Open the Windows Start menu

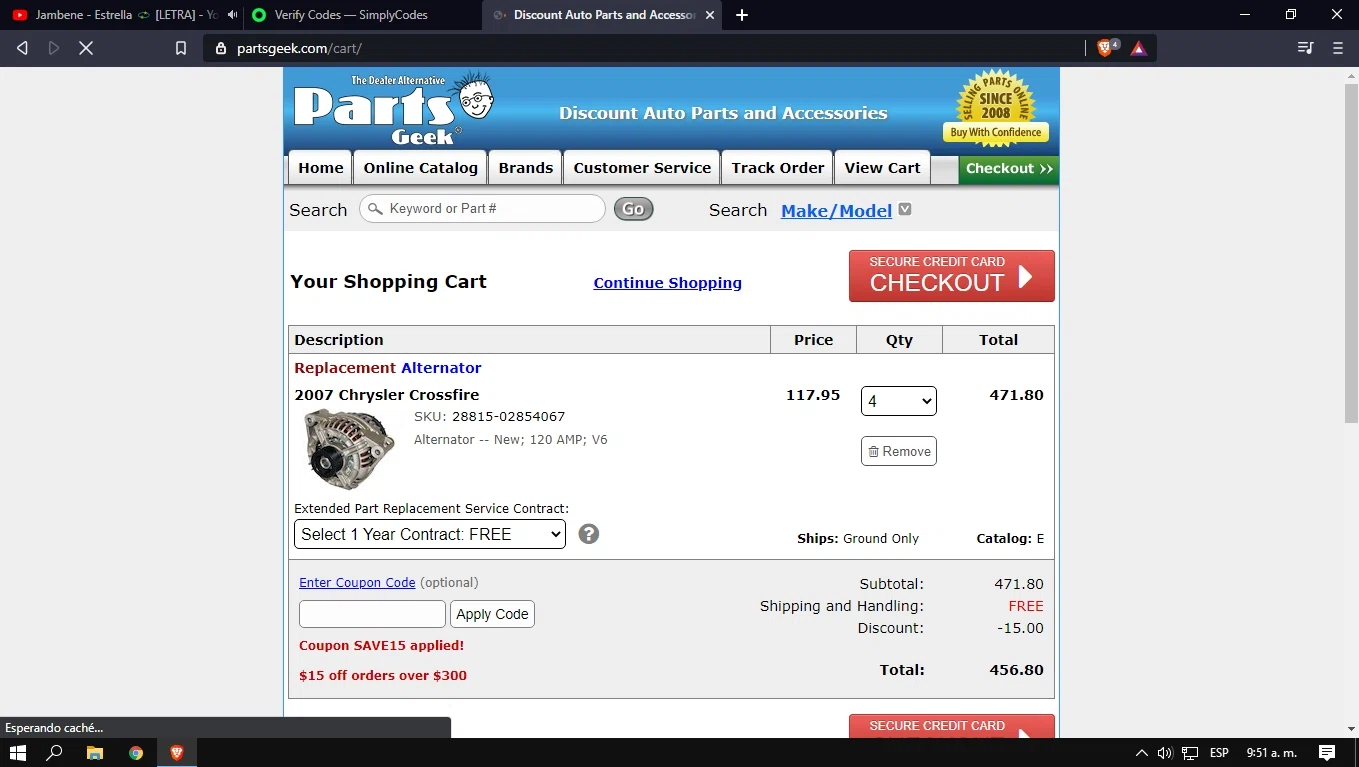(17, 753)
